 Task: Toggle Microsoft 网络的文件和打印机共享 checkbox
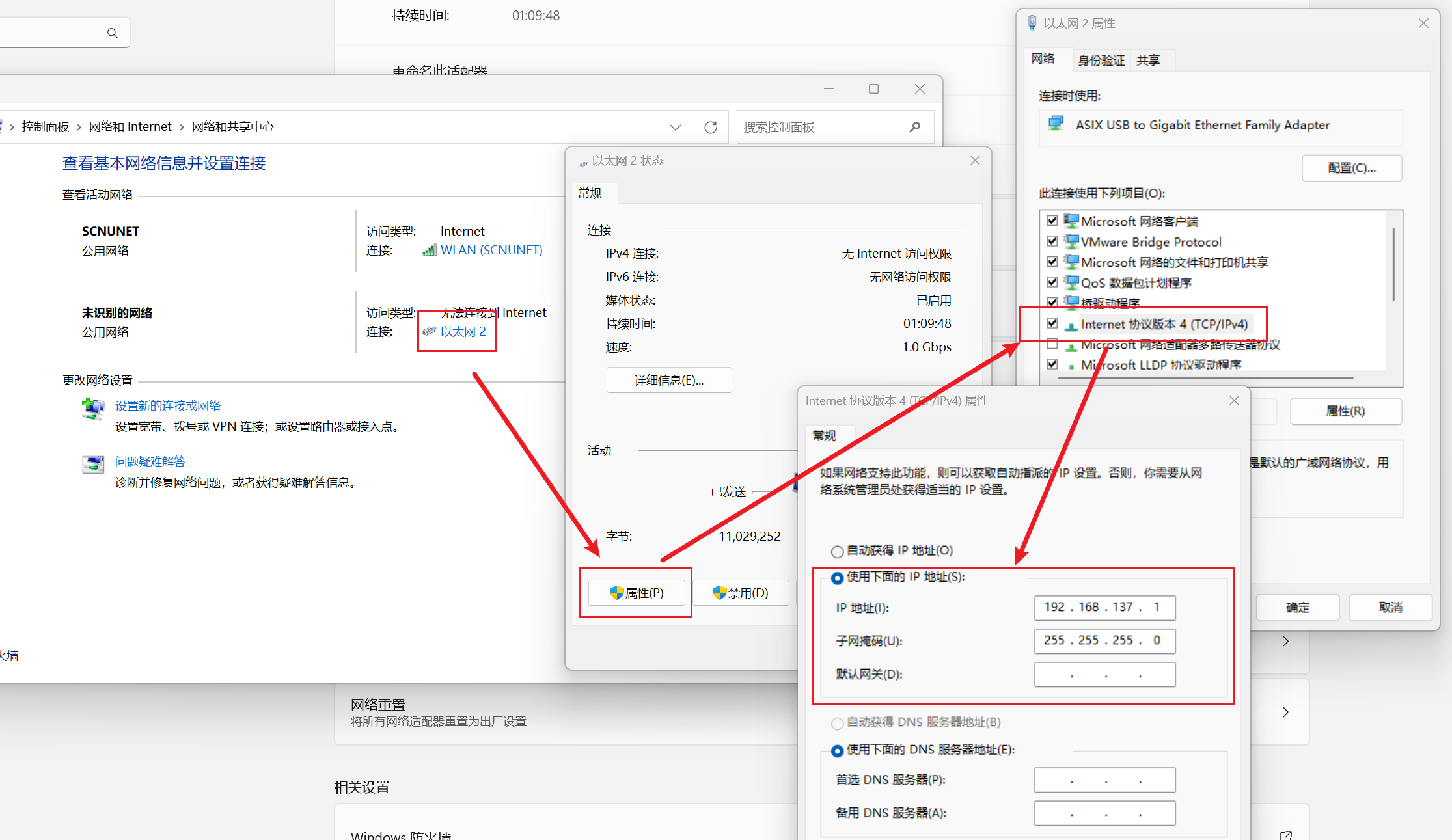click(x=1052, y=262)
